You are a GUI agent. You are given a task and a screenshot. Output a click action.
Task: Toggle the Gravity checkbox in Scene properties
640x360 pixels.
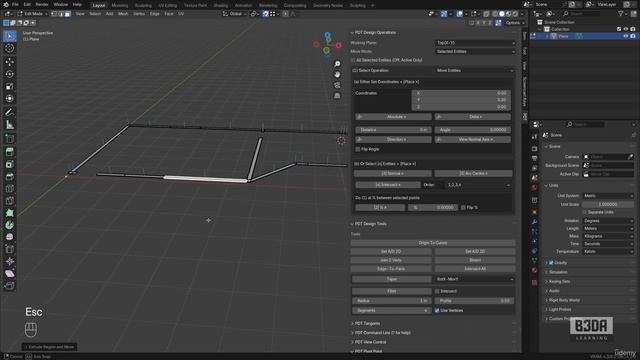pos(551,263)
